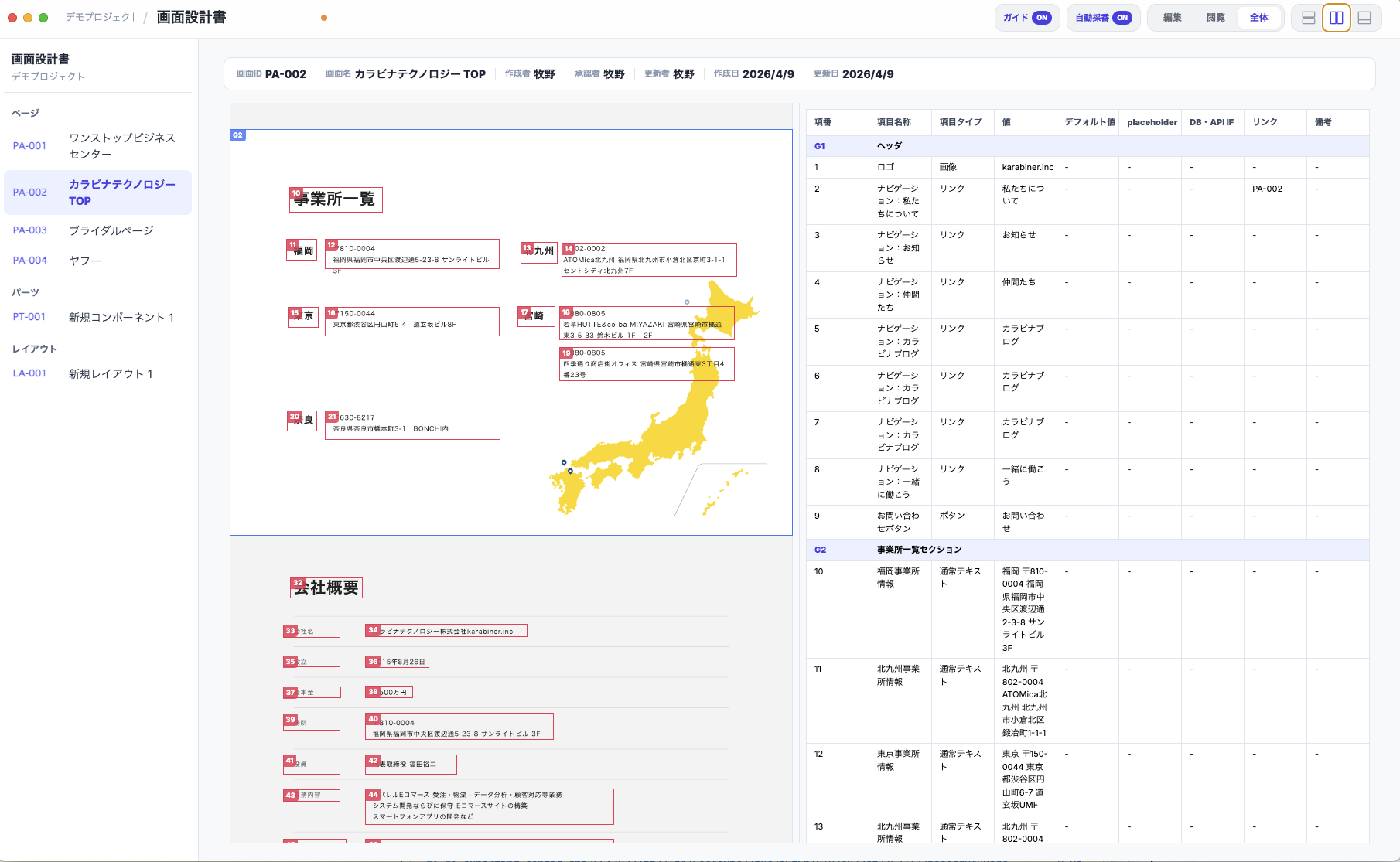The width and height of the screenshot is (1400, 862).
Task: Select page PA-002 カラビナテクノロジー TOP
Action: (97, 193)
